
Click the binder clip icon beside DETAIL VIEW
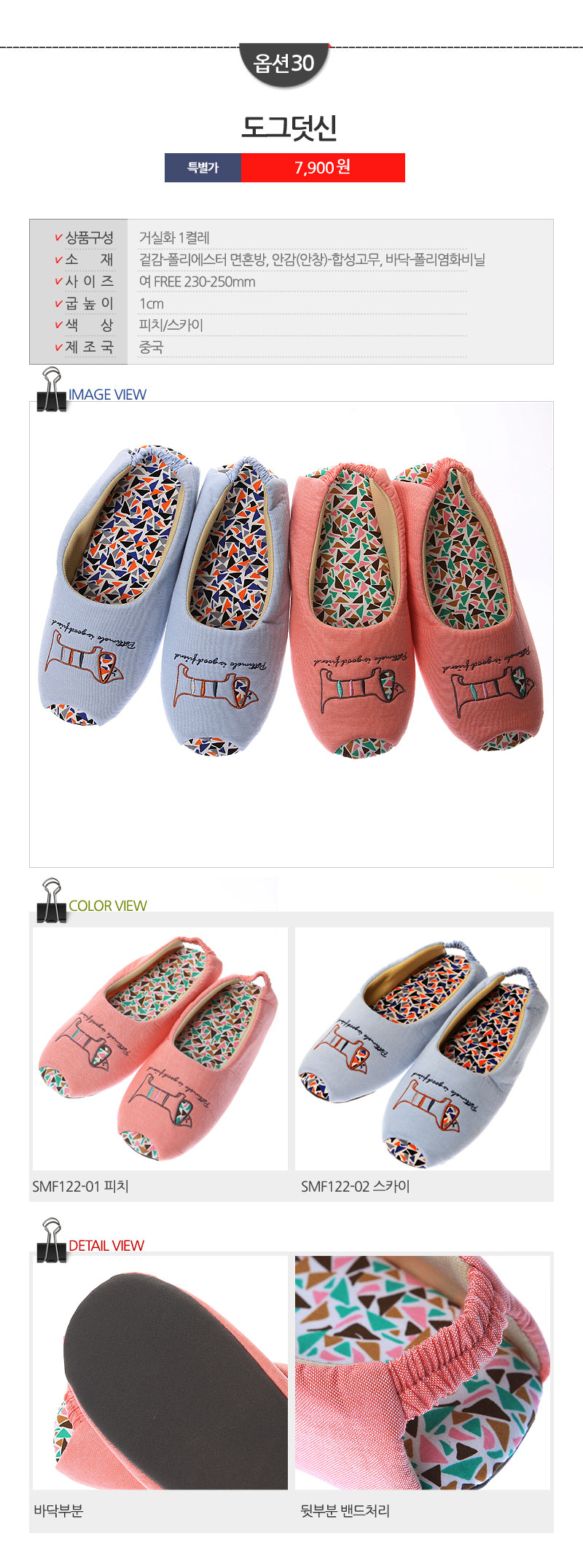tap(51, 1240)
